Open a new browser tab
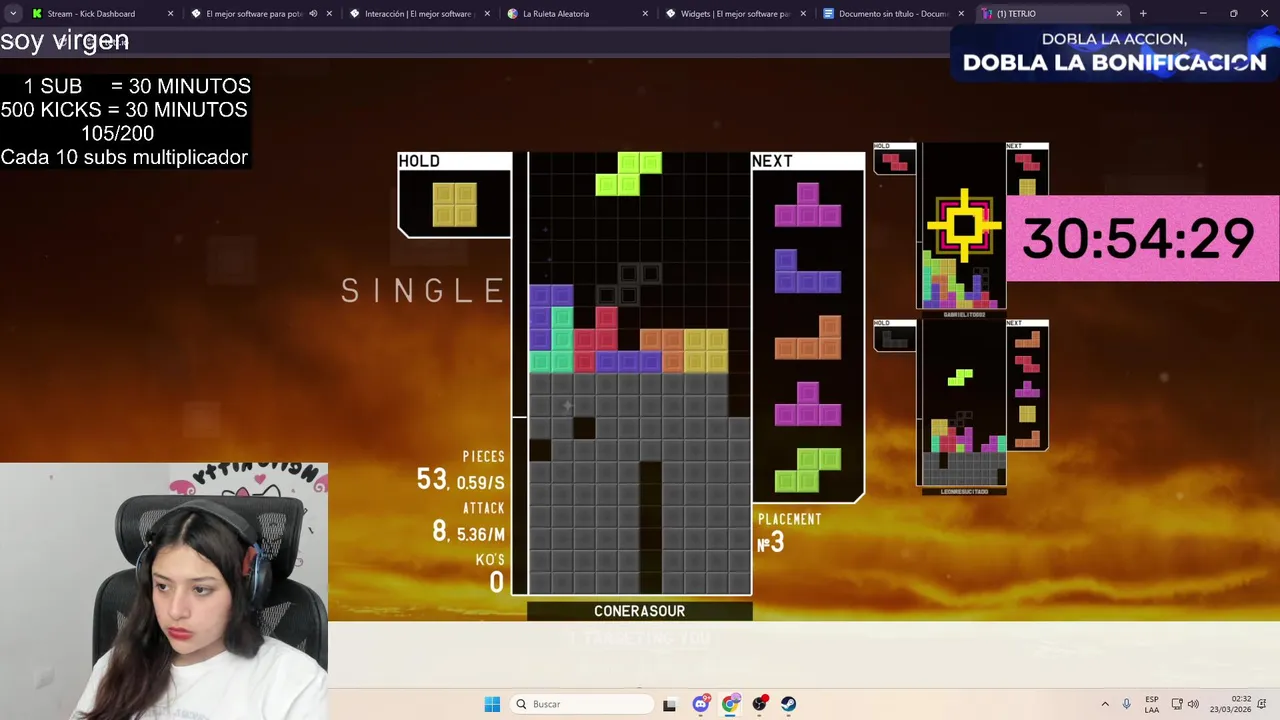1280x720 pixels. pyautogui.click(x=1143, y=14)
